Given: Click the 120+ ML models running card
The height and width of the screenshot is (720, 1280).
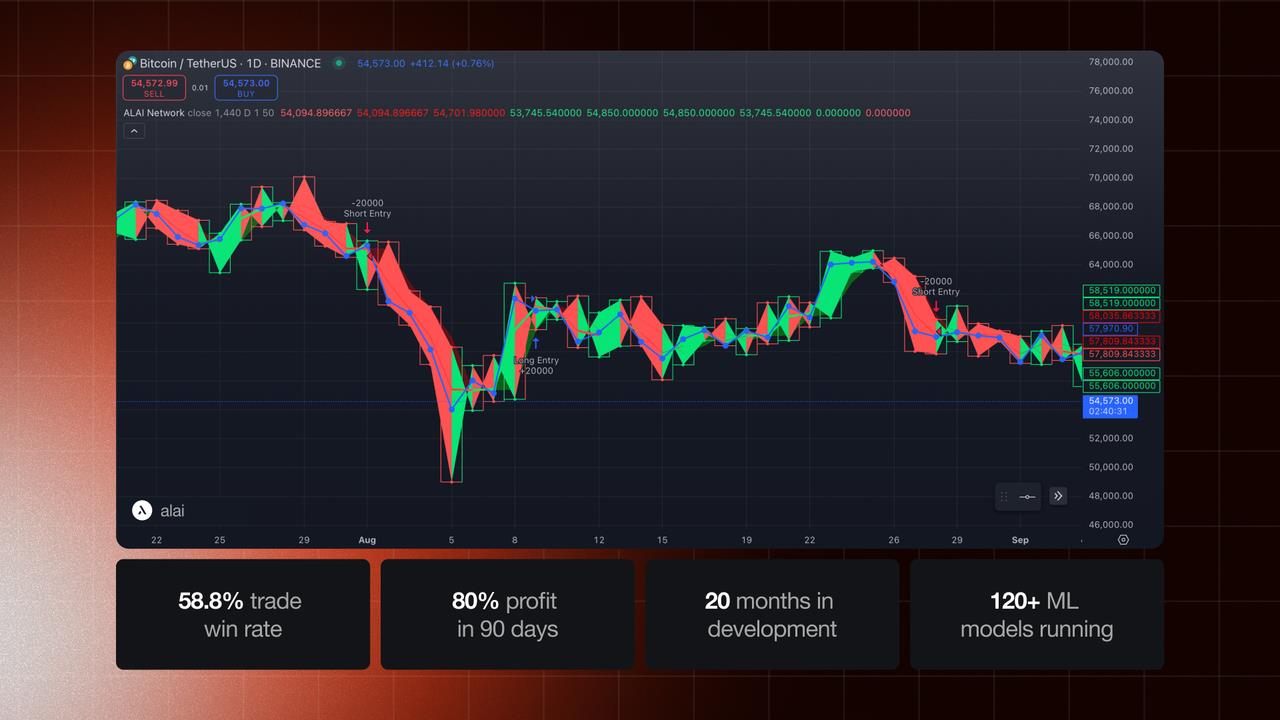Looking at the screenshot, I should point(1036,614).
